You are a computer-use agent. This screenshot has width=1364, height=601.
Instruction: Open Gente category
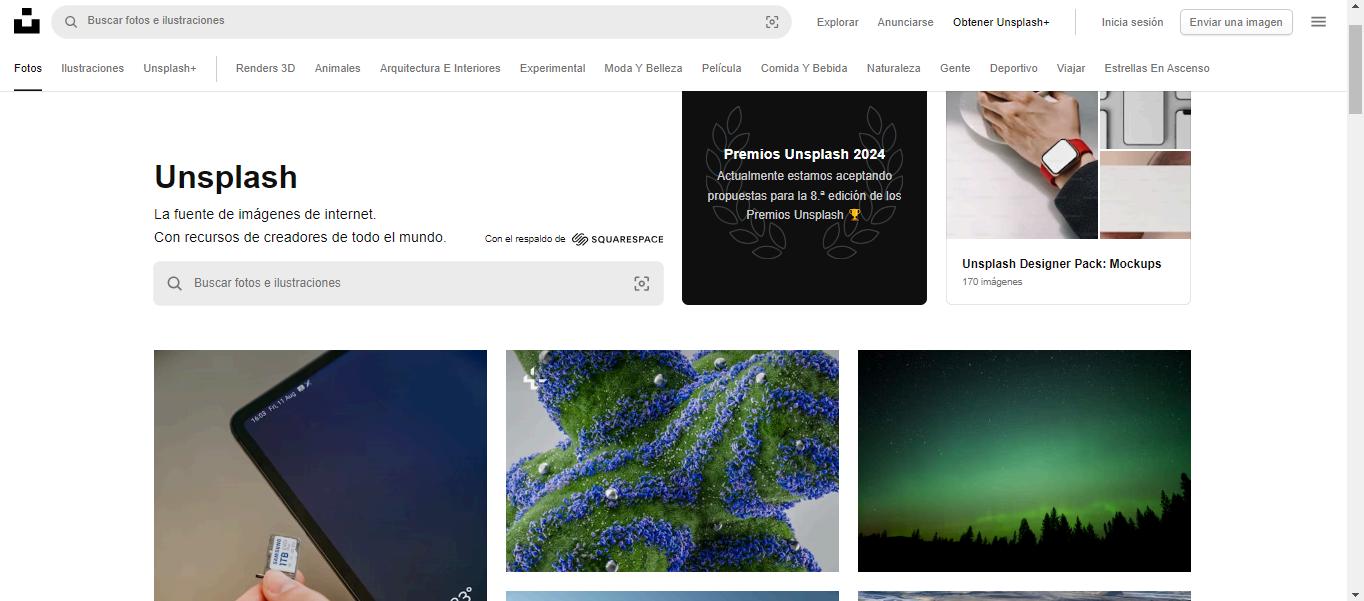955,68
